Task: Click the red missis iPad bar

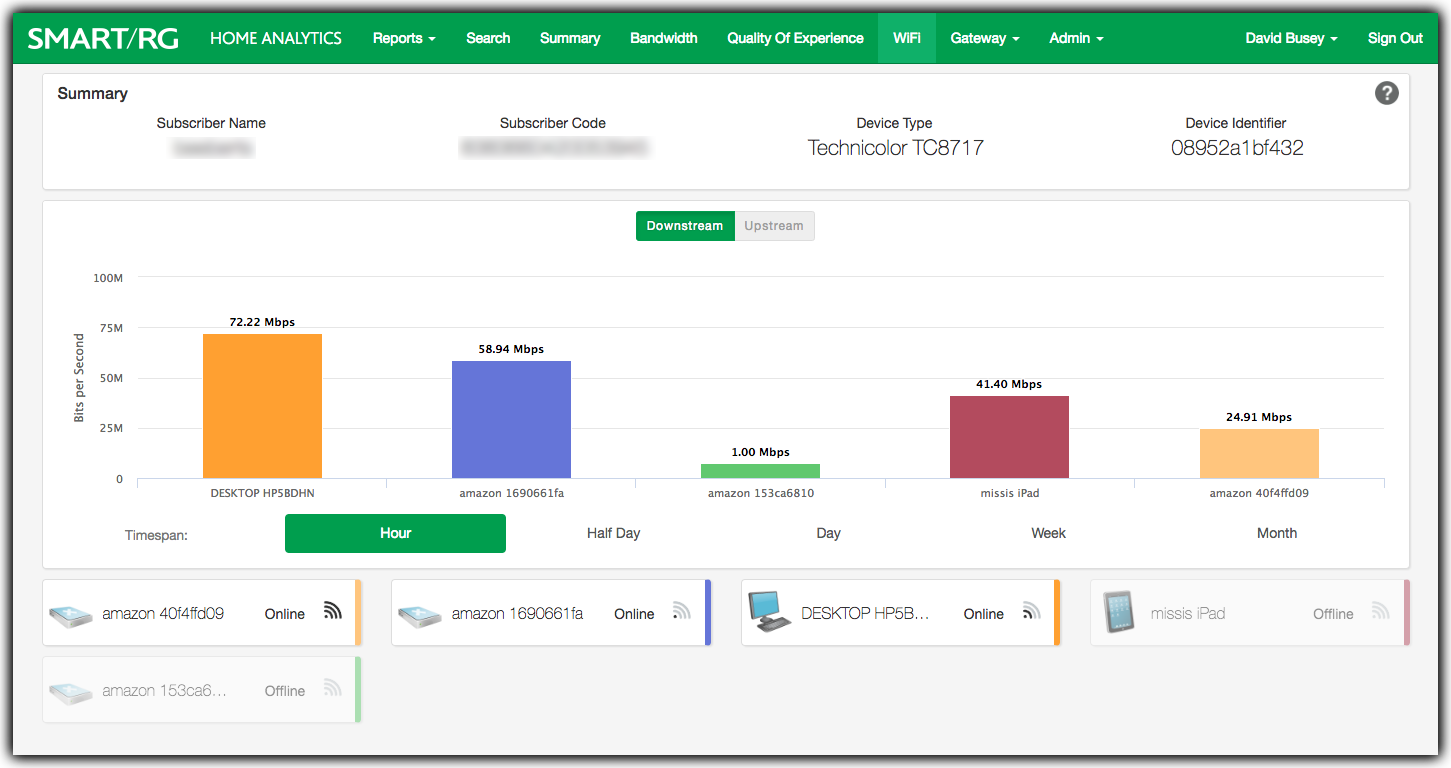Action: 1009,437
